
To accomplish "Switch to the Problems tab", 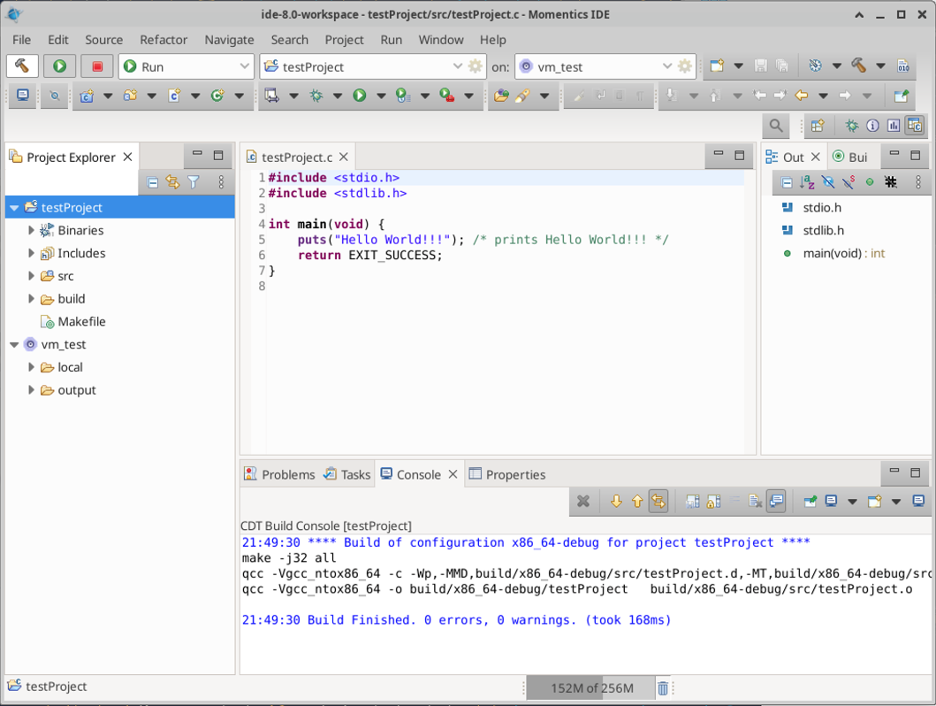I will click(x=279, y=475).
